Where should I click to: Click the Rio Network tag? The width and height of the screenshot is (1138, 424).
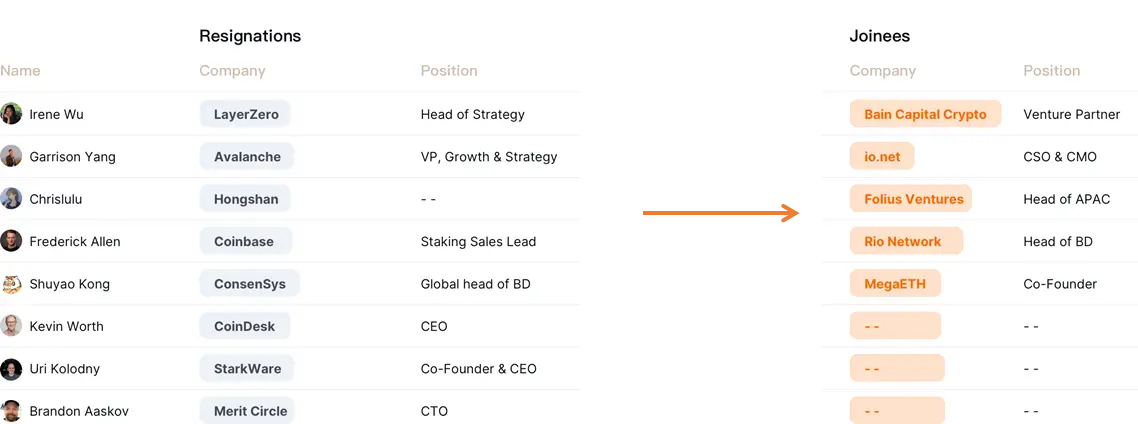point(902,241)
